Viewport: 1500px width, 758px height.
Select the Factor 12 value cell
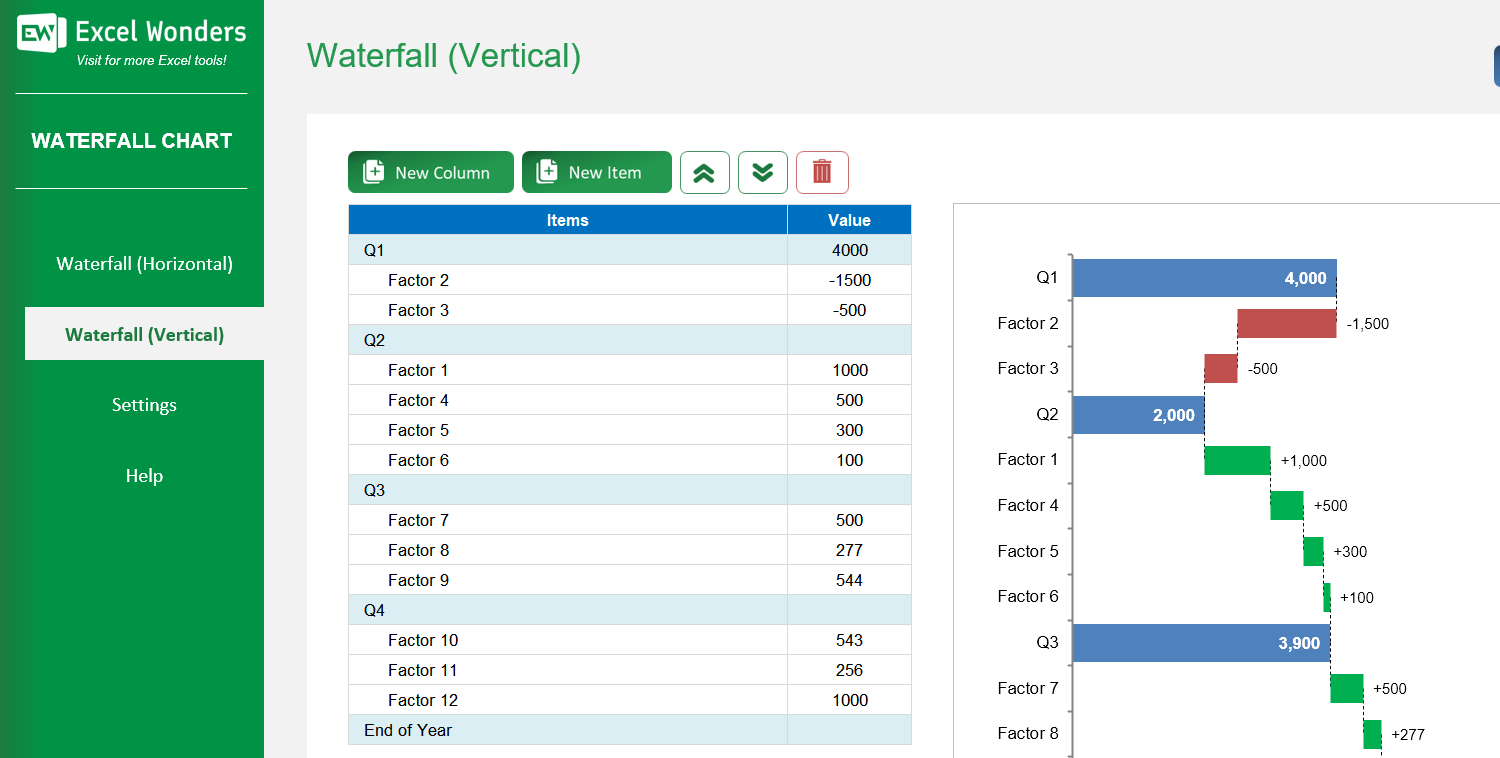pos(849,699)
